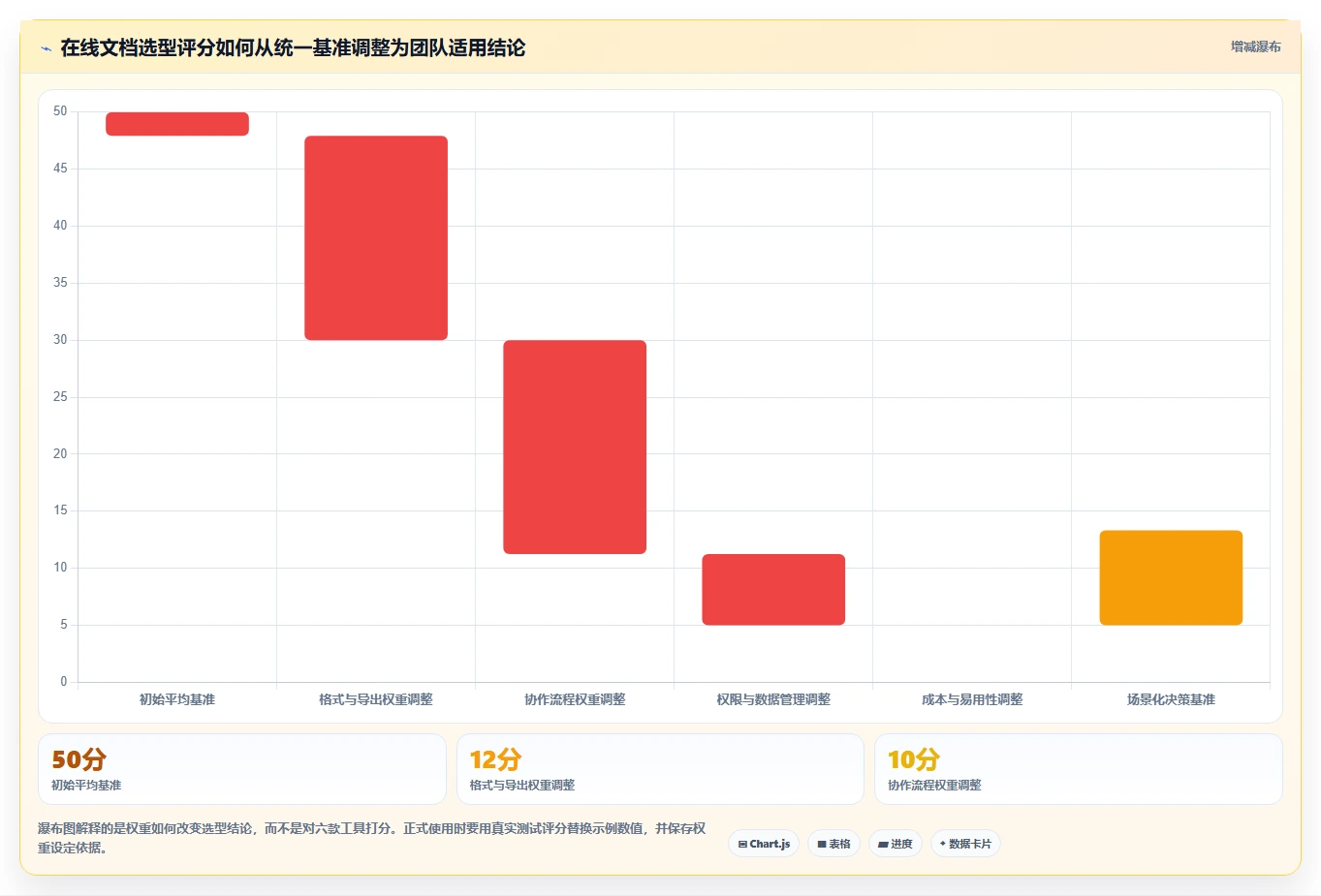Screen dimensions: 1321x896
Task: Click y-axis tick value 0
Action: [64, 682]
